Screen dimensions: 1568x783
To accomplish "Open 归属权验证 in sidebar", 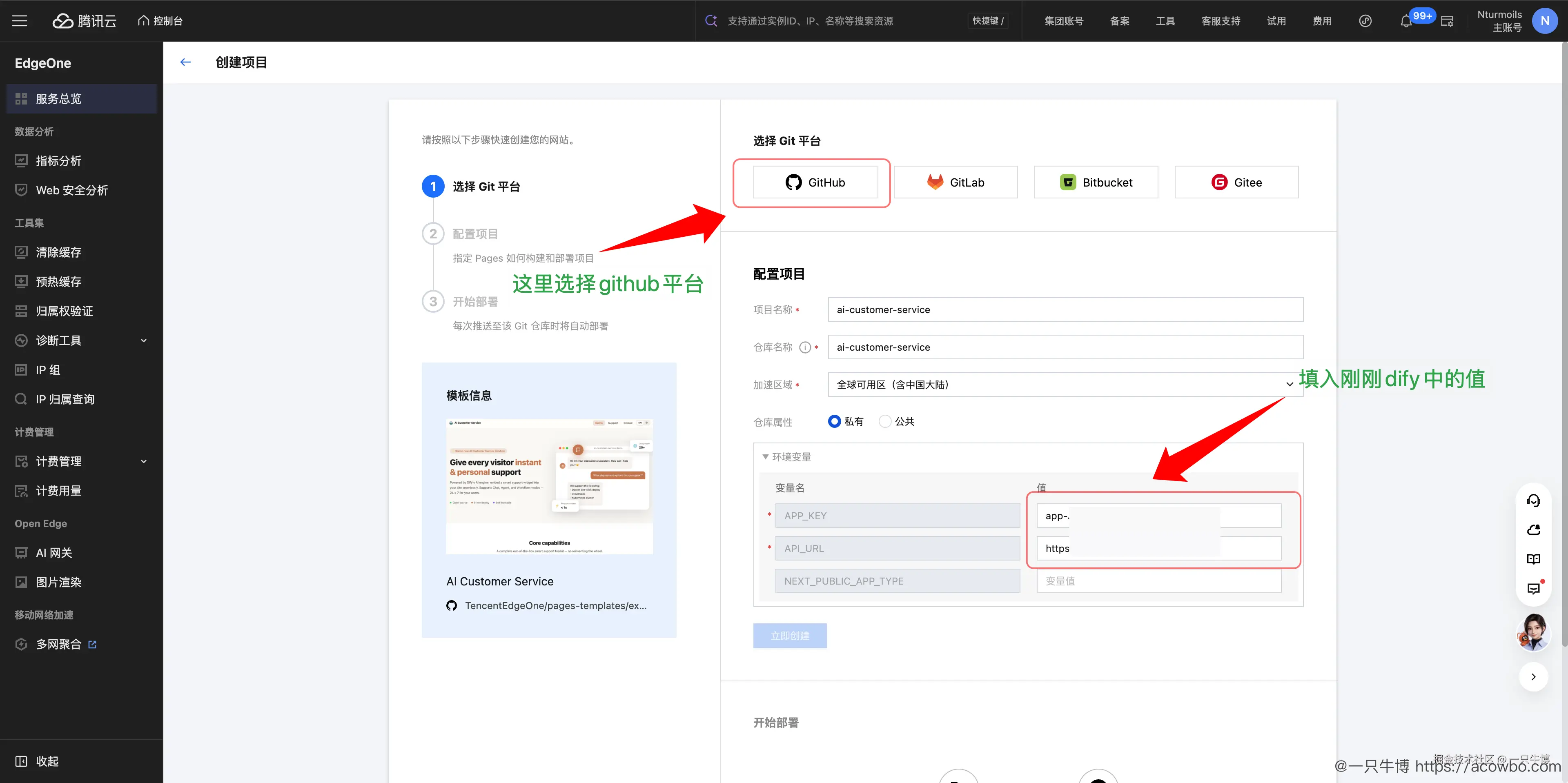I will pos(82,311).
